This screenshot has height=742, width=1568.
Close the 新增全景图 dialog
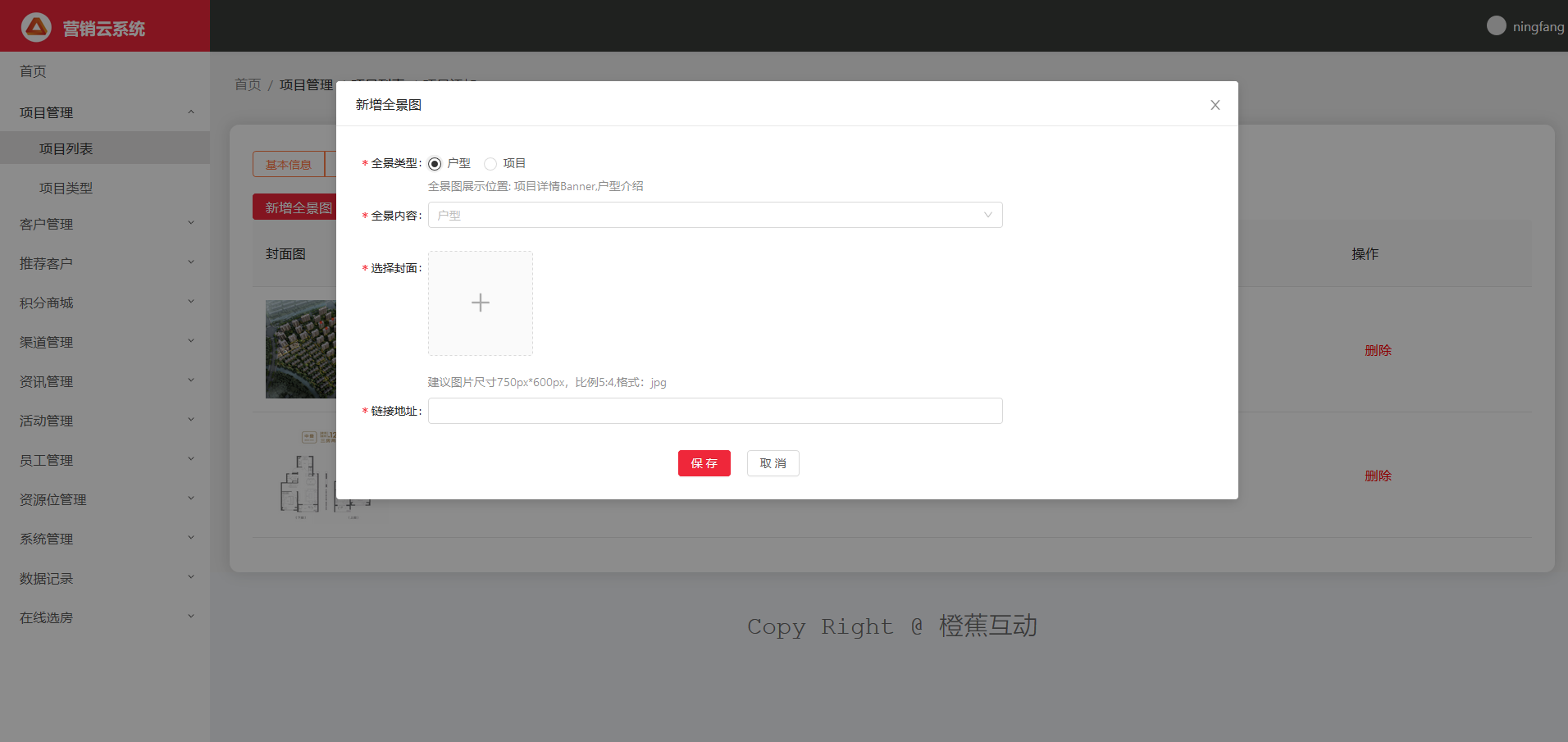point(1215,105)
